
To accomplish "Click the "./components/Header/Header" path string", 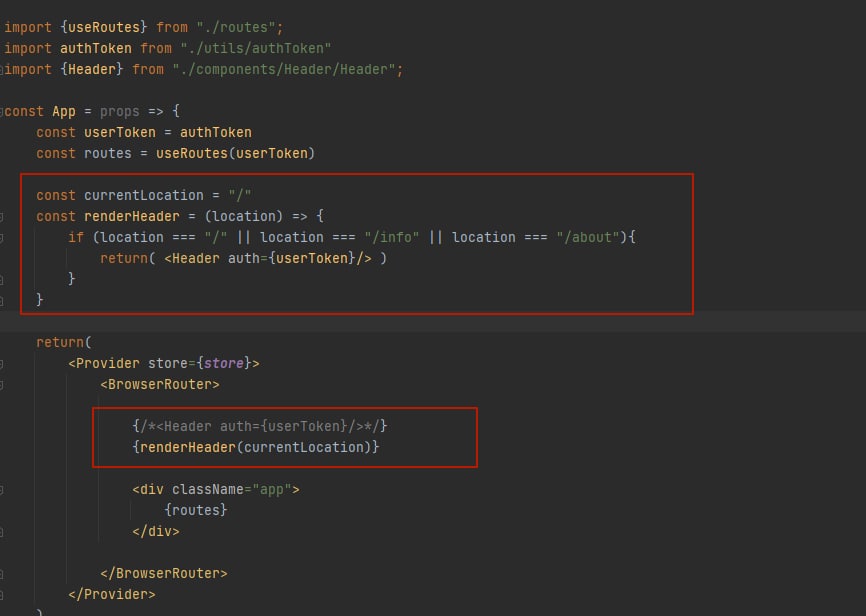I will coord(284,69).
